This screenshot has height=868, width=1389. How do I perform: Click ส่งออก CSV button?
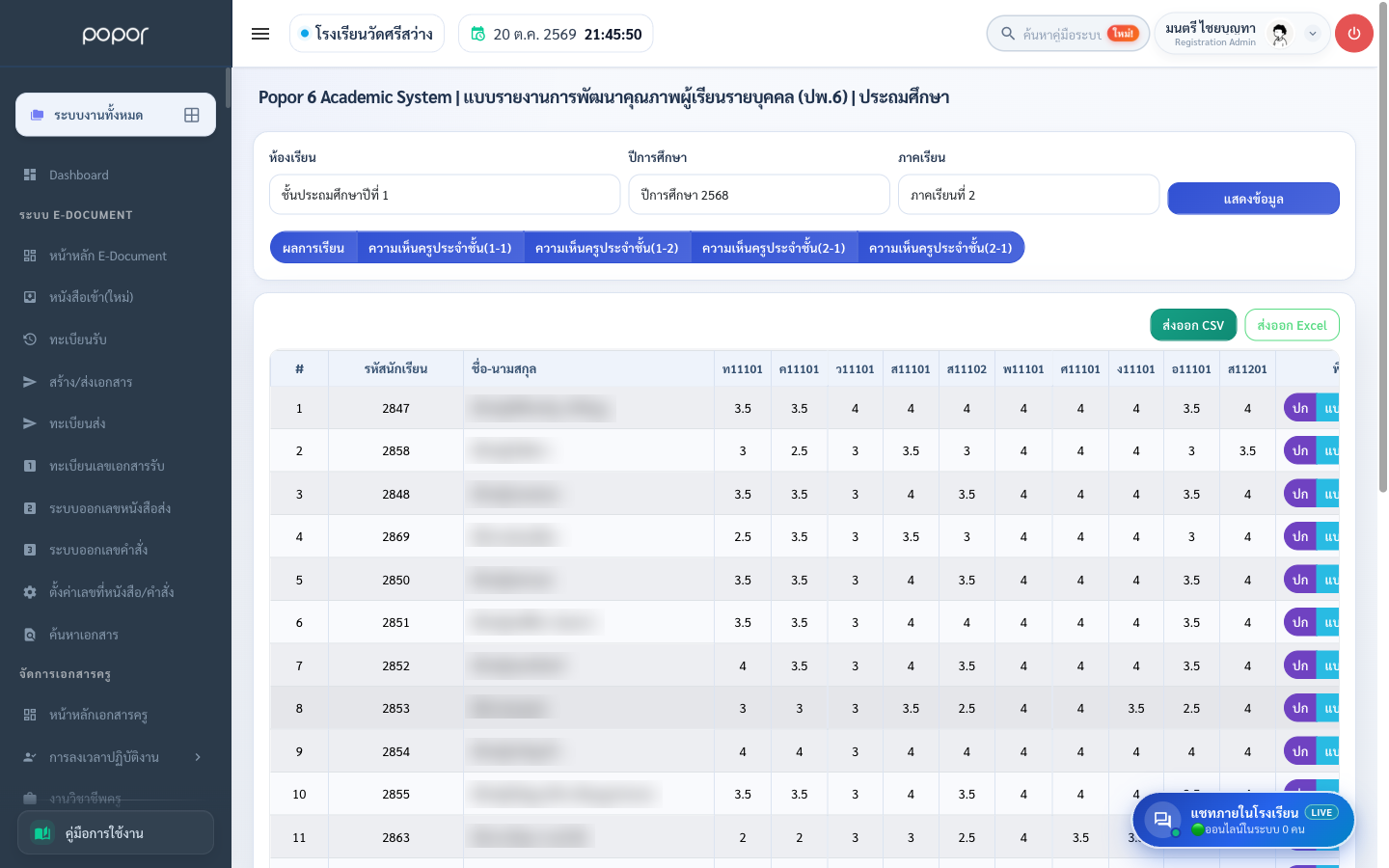point(1193,325)
